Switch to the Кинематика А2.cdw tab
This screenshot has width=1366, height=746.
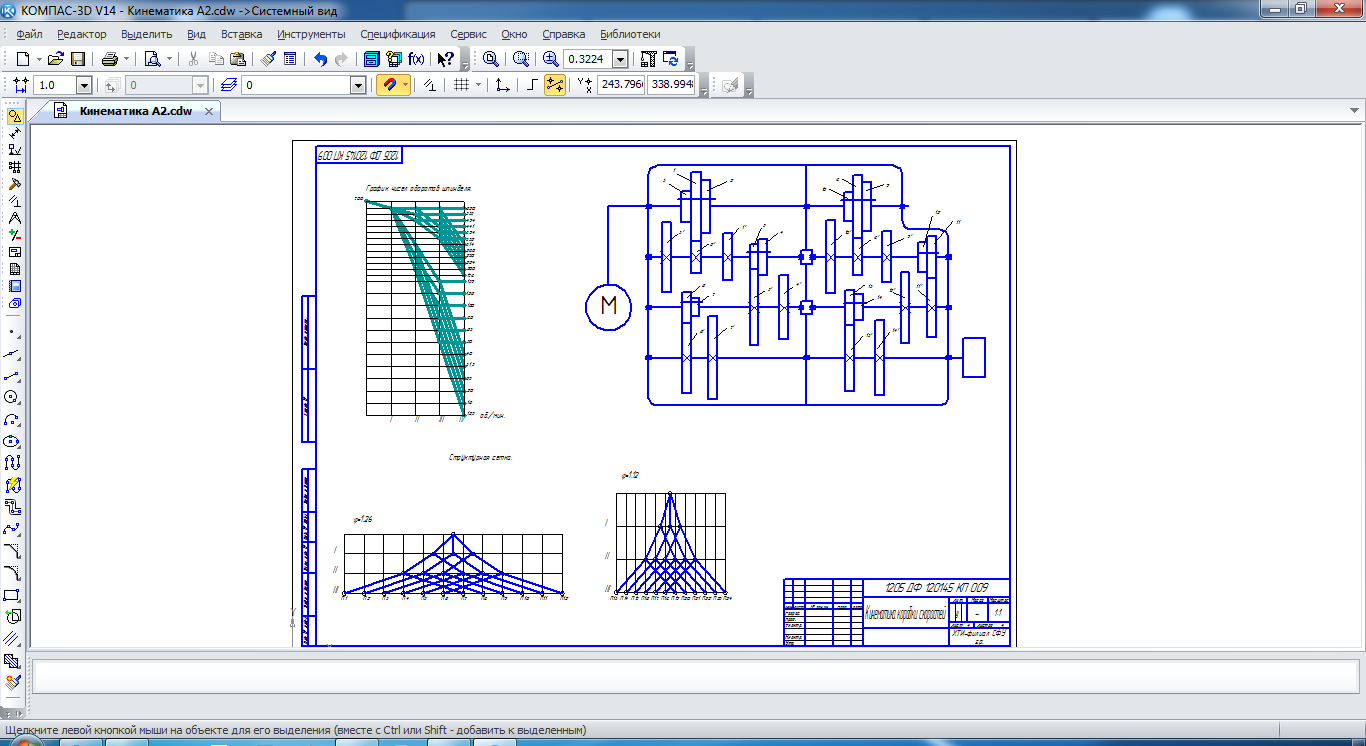pyautogui.click(x=136, y=111)
